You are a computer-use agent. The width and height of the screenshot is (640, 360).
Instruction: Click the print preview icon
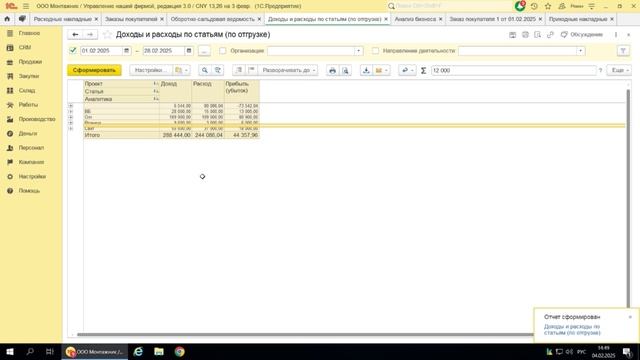click(x=345, y=70)
